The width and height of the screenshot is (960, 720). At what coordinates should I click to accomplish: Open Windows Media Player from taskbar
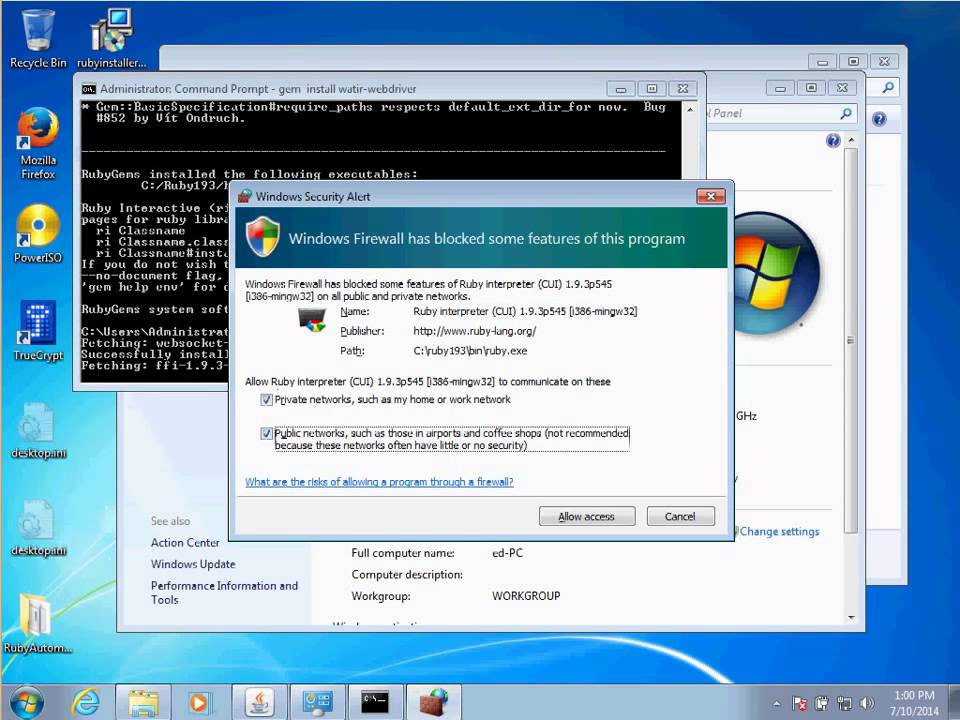tap(199, 702)
